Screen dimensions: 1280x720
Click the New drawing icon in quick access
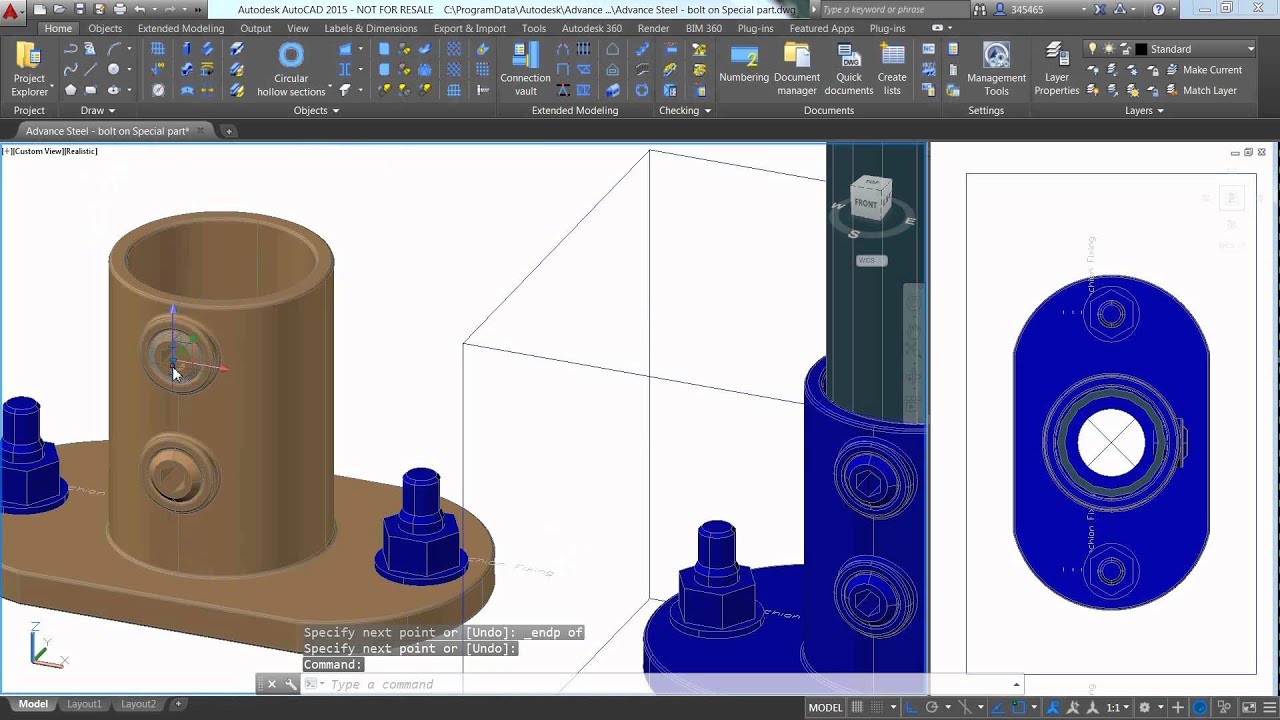click(39, 9)
